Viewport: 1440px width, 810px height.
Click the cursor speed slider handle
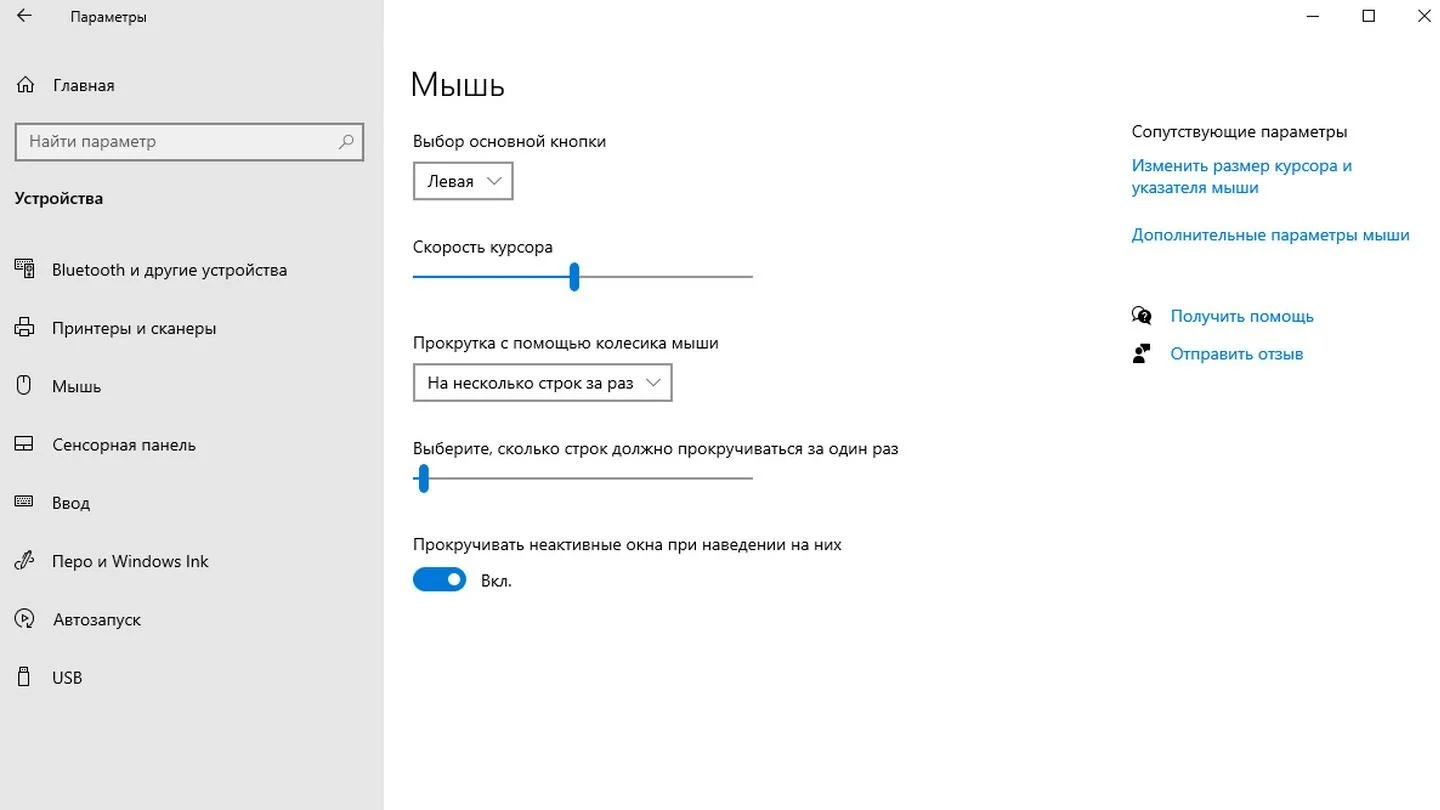pyautogui.click(x=574, y=277)
